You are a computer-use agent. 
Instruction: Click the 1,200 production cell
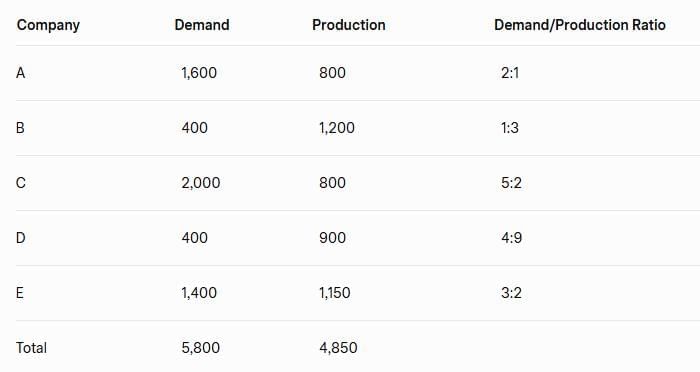337,128
